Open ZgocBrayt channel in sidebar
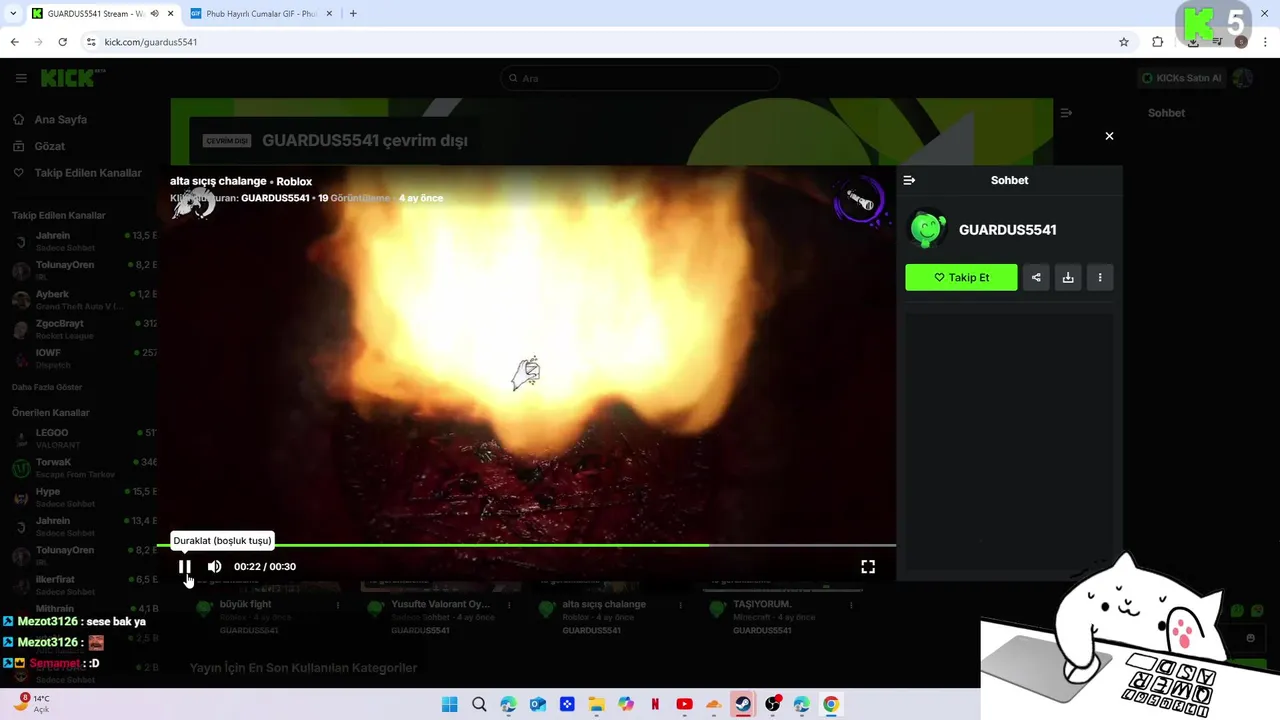The width and height of the screenshot is (1280, 720). click(82, 329)
